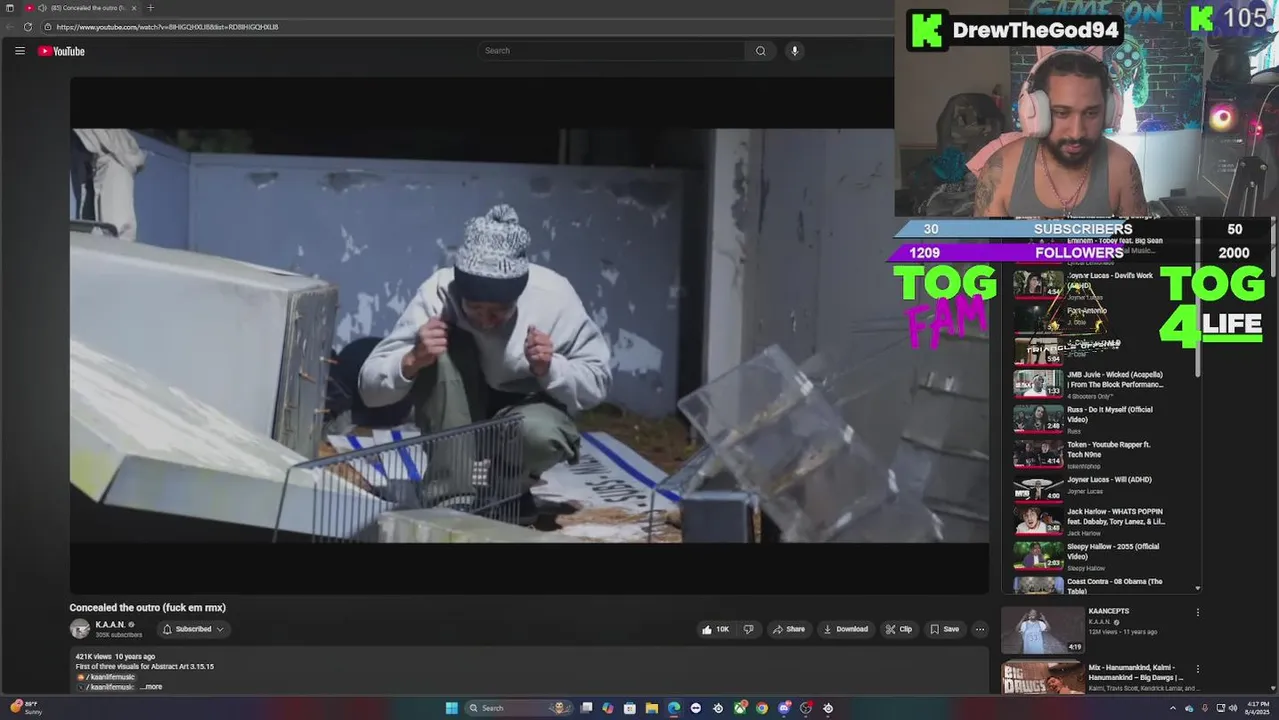Go to the YouTube home logo
The height and width of the screenshot is (720, 1279).
tap(61, 51)
